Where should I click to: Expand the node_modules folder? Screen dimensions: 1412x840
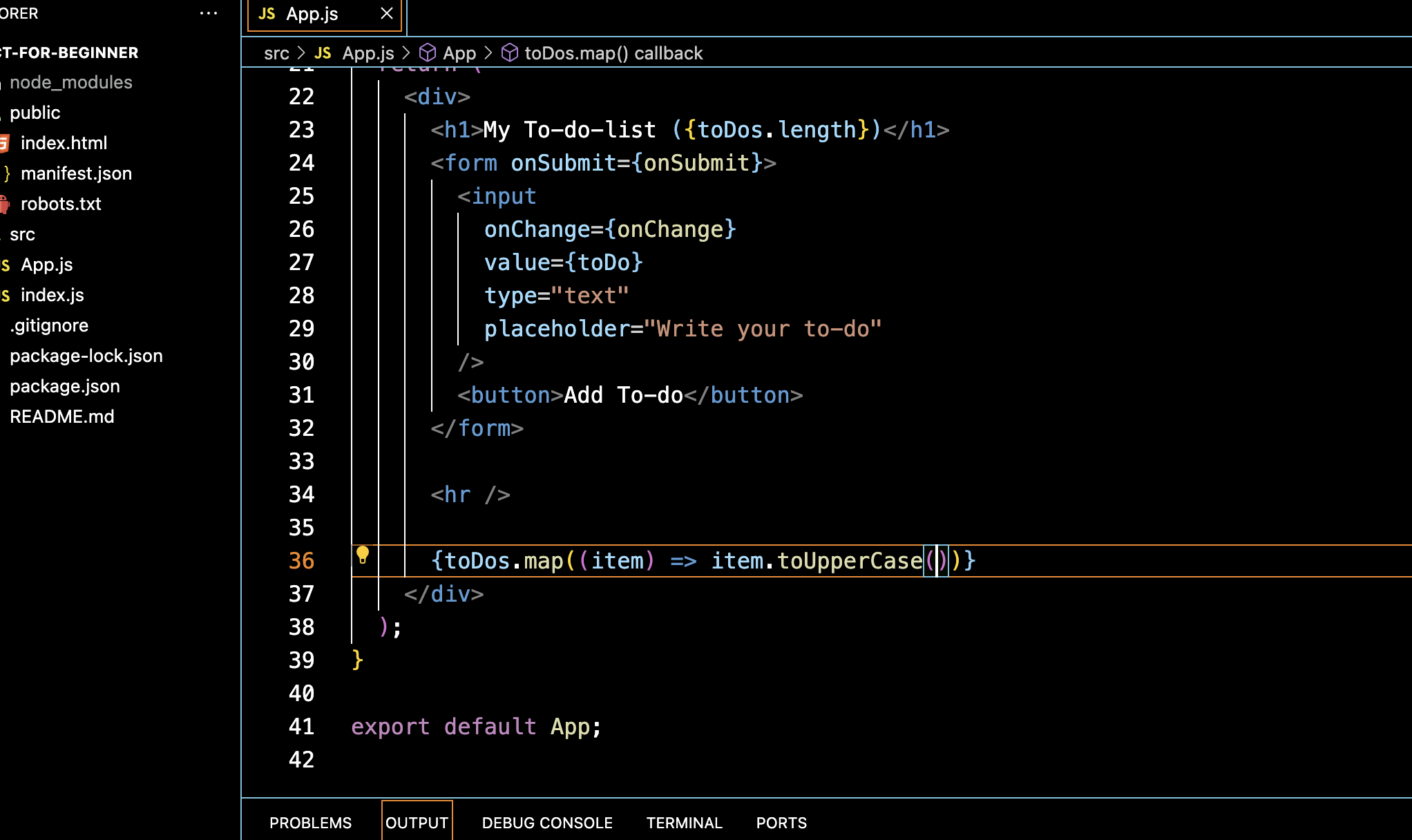point(70,82)
